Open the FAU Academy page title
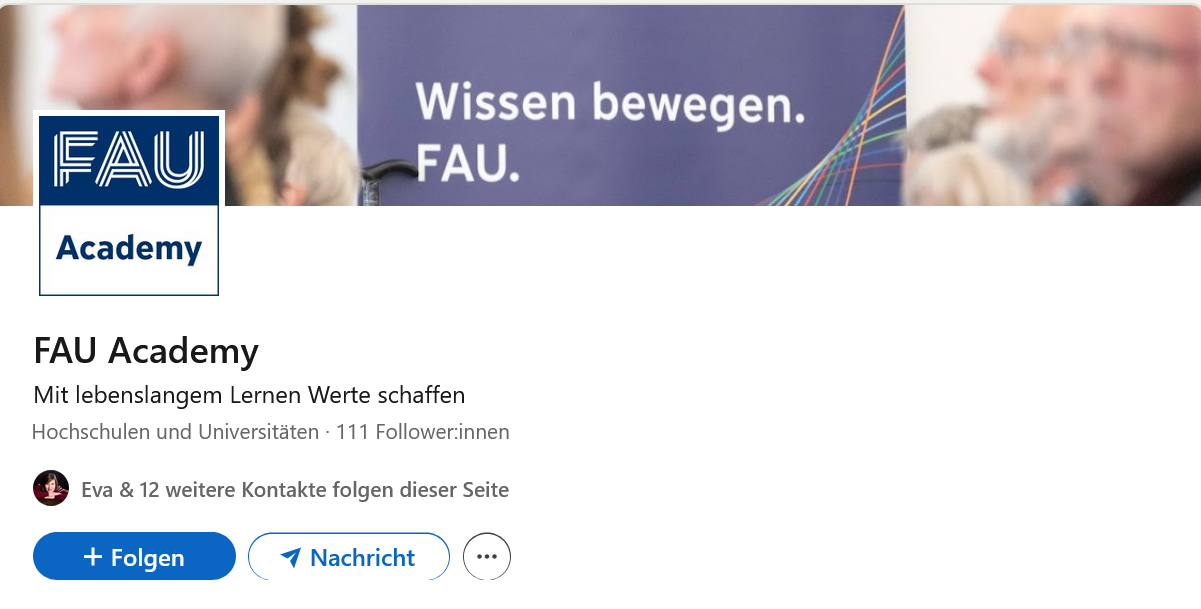1201x609 pixels. [146, 351]
